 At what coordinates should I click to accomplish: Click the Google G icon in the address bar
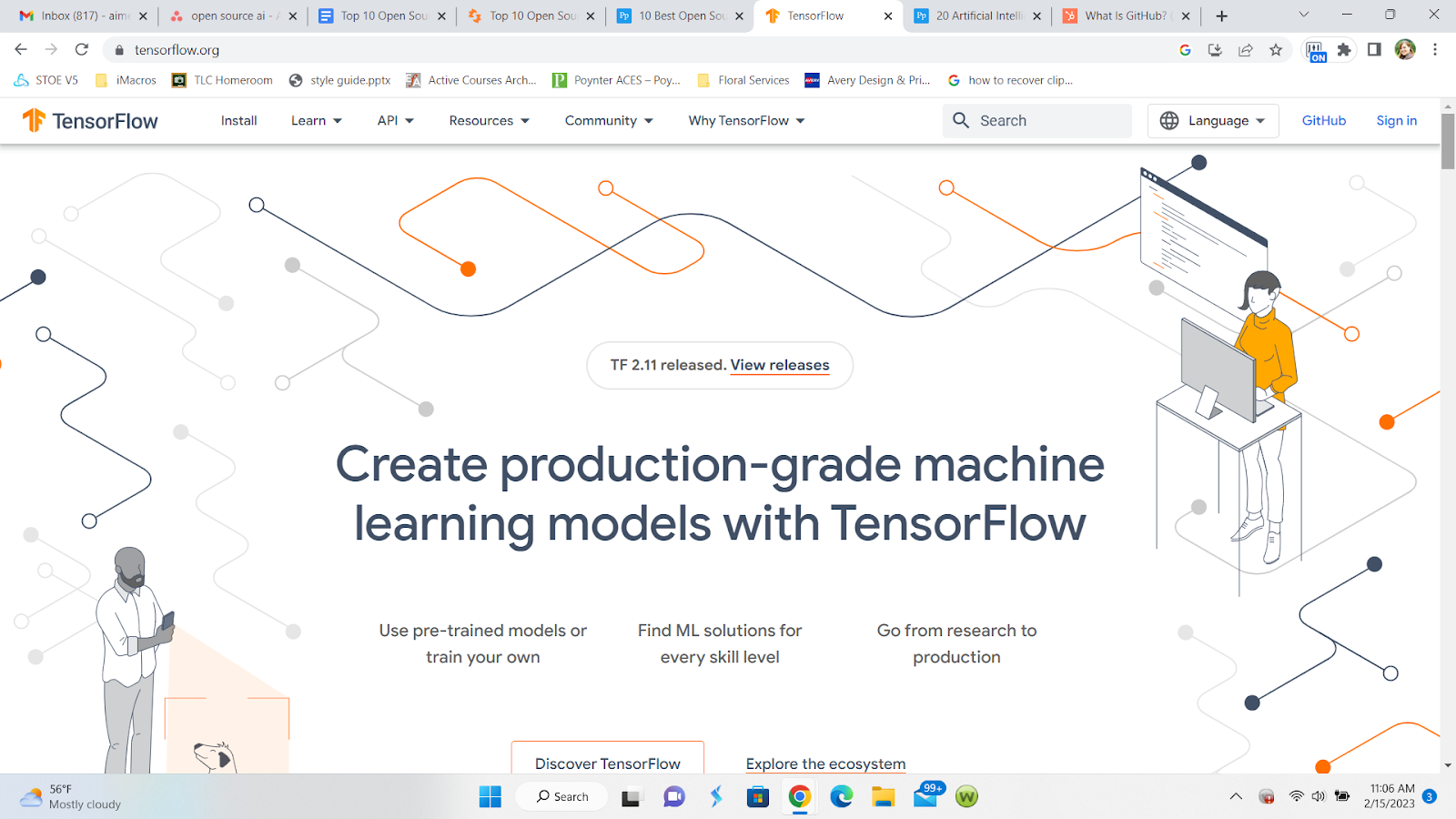point(1185,50)
